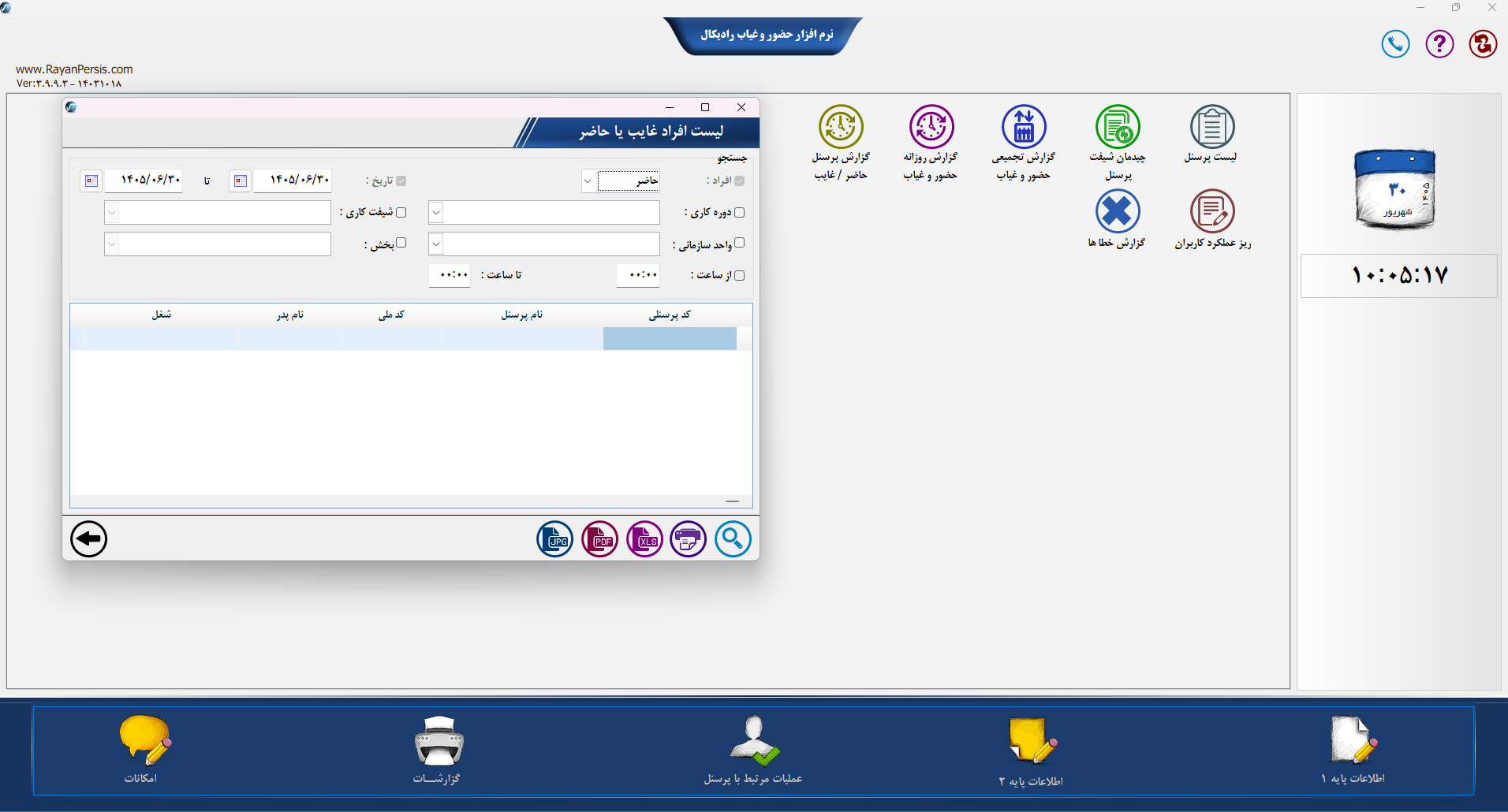This screenshot has height=812, width=1508.
Task: Click the to-hour (تا ساعت) time field
Action: pos(450,275)
